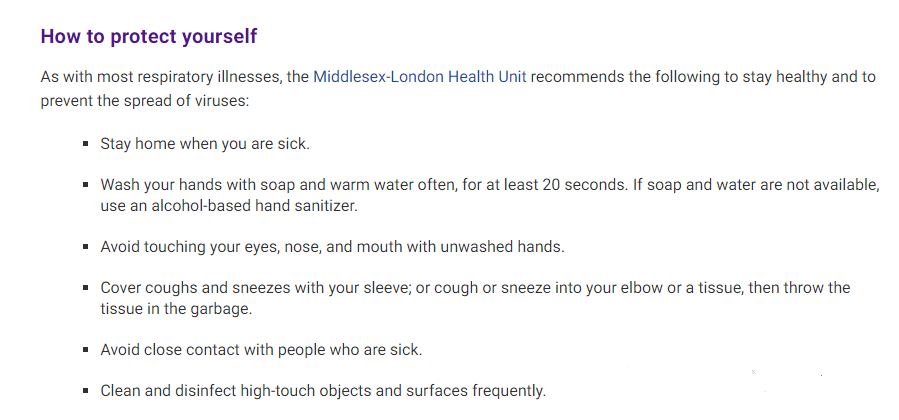Click 'Avoid close contact with people who are sick.'
This screenshot has height=420, width=899.
261,350
